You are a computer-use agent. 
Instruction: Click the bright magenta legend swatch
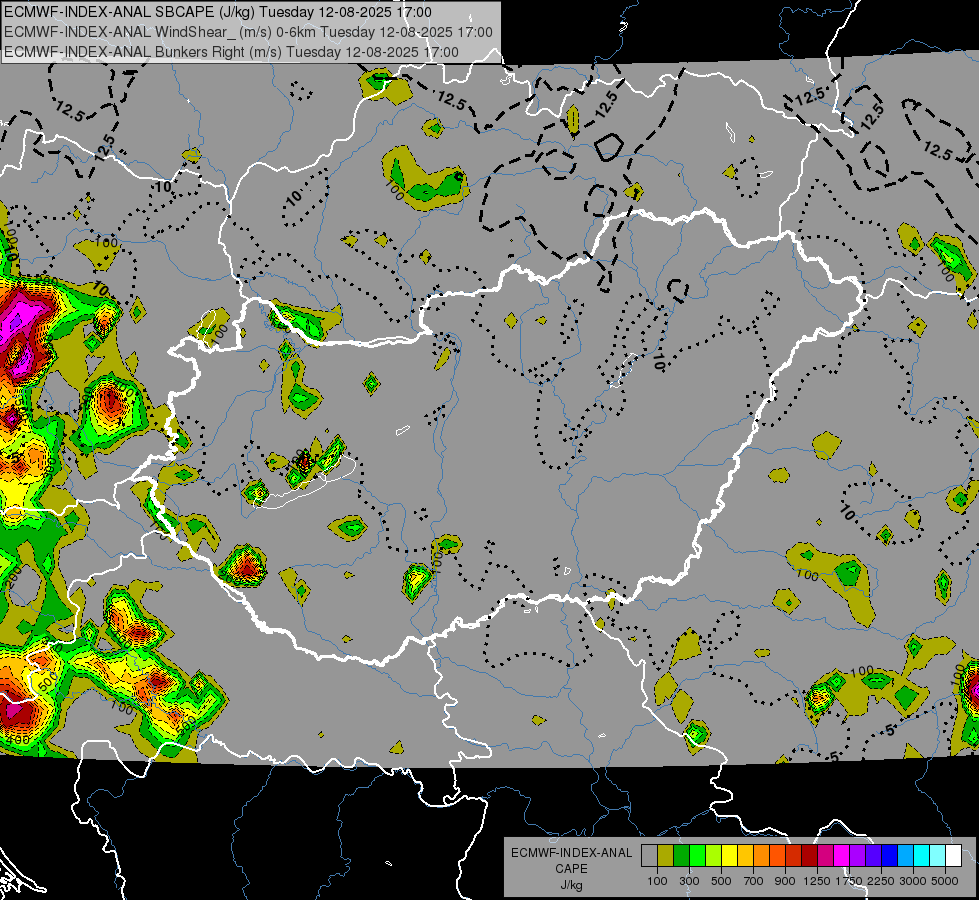tap(842, 855)
